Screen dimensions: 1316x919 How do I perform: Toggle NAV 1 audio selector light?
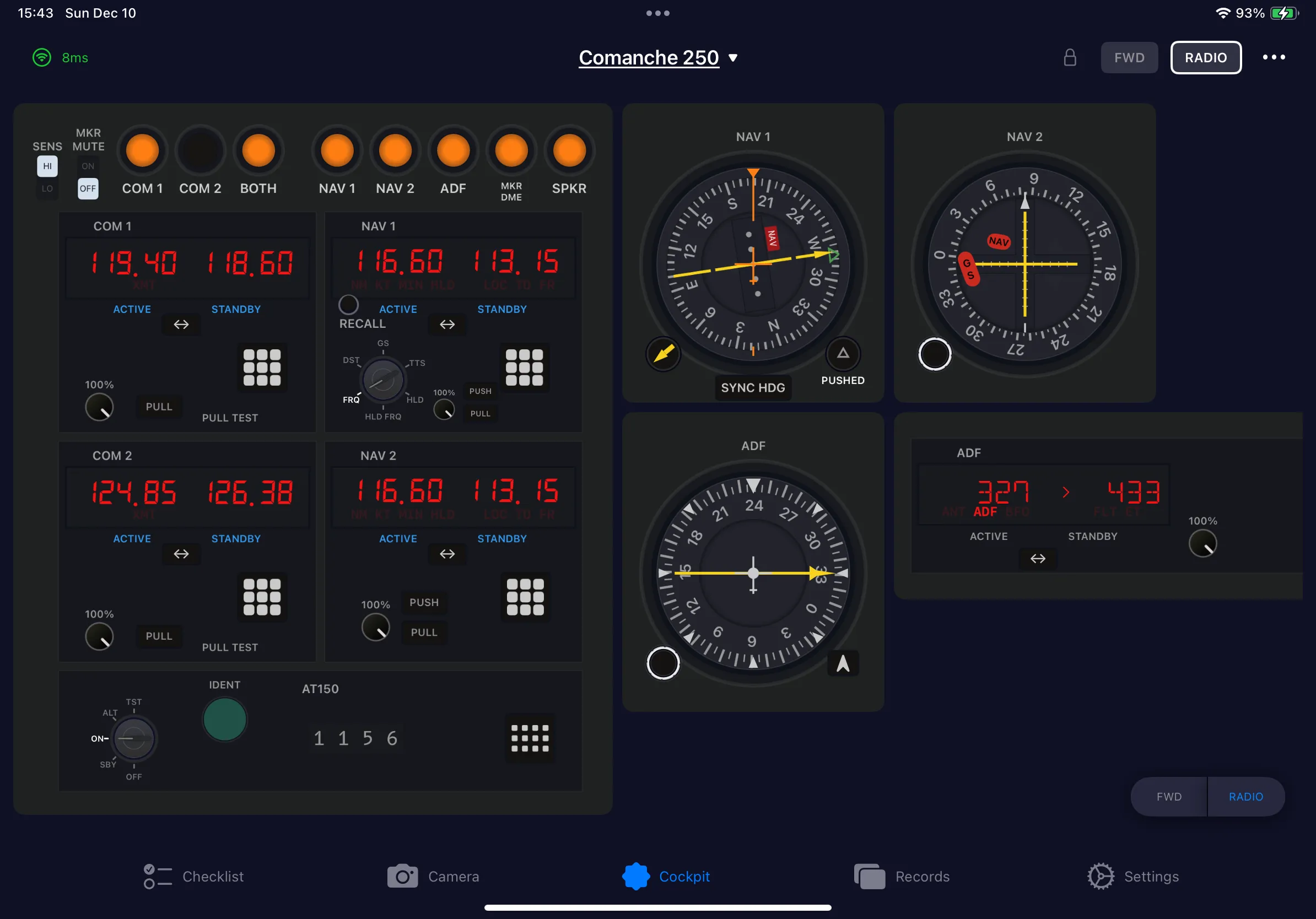pyautogui.click(x=337, y=150)
